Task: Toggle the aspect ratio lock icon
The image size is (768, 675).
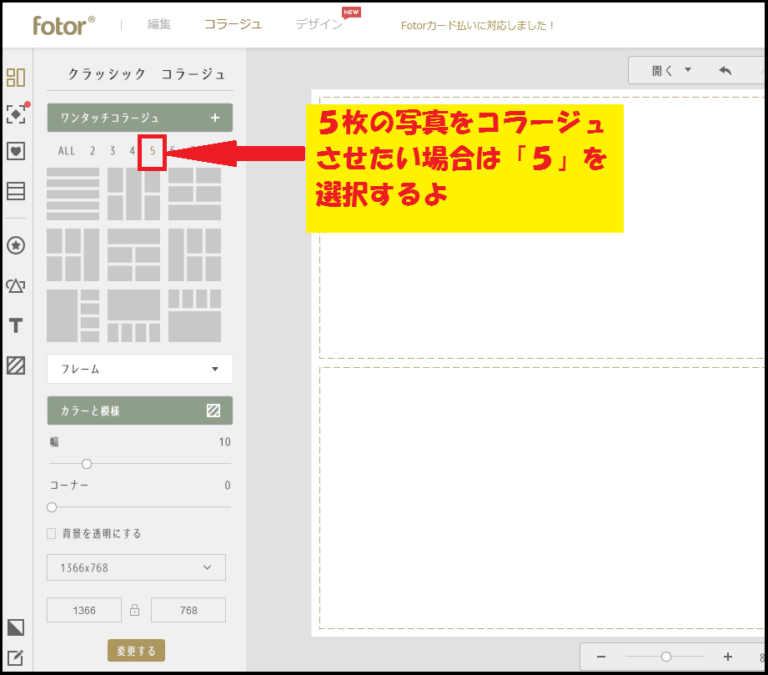Action: pyautogui.click(x=133, y=610)
